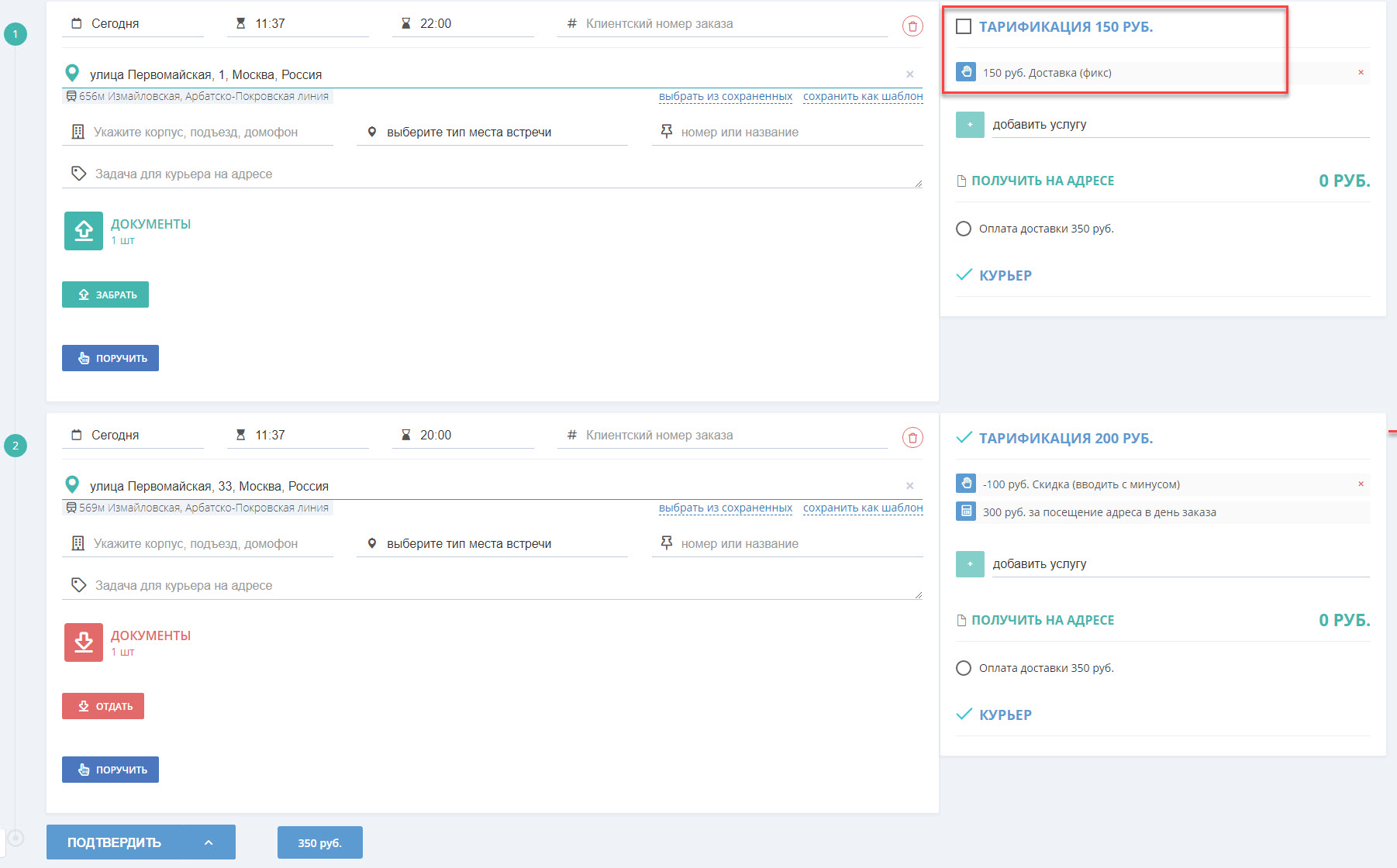Open the Сегодня date picker for address 1
This screenshot has width=1397, height=868.
[x=133, y=24]
